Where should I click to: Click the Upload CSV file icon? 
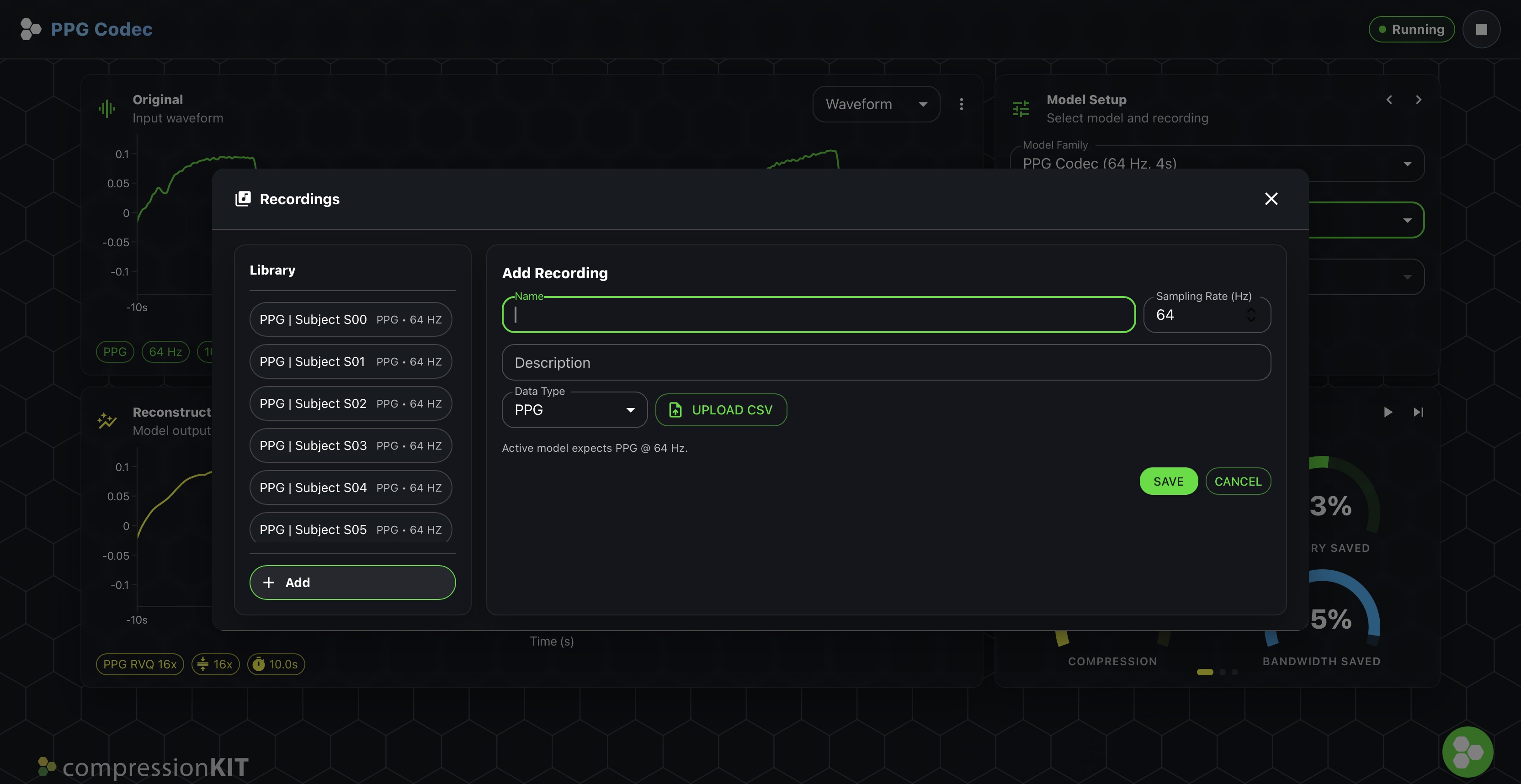click(x=675, y=410)
